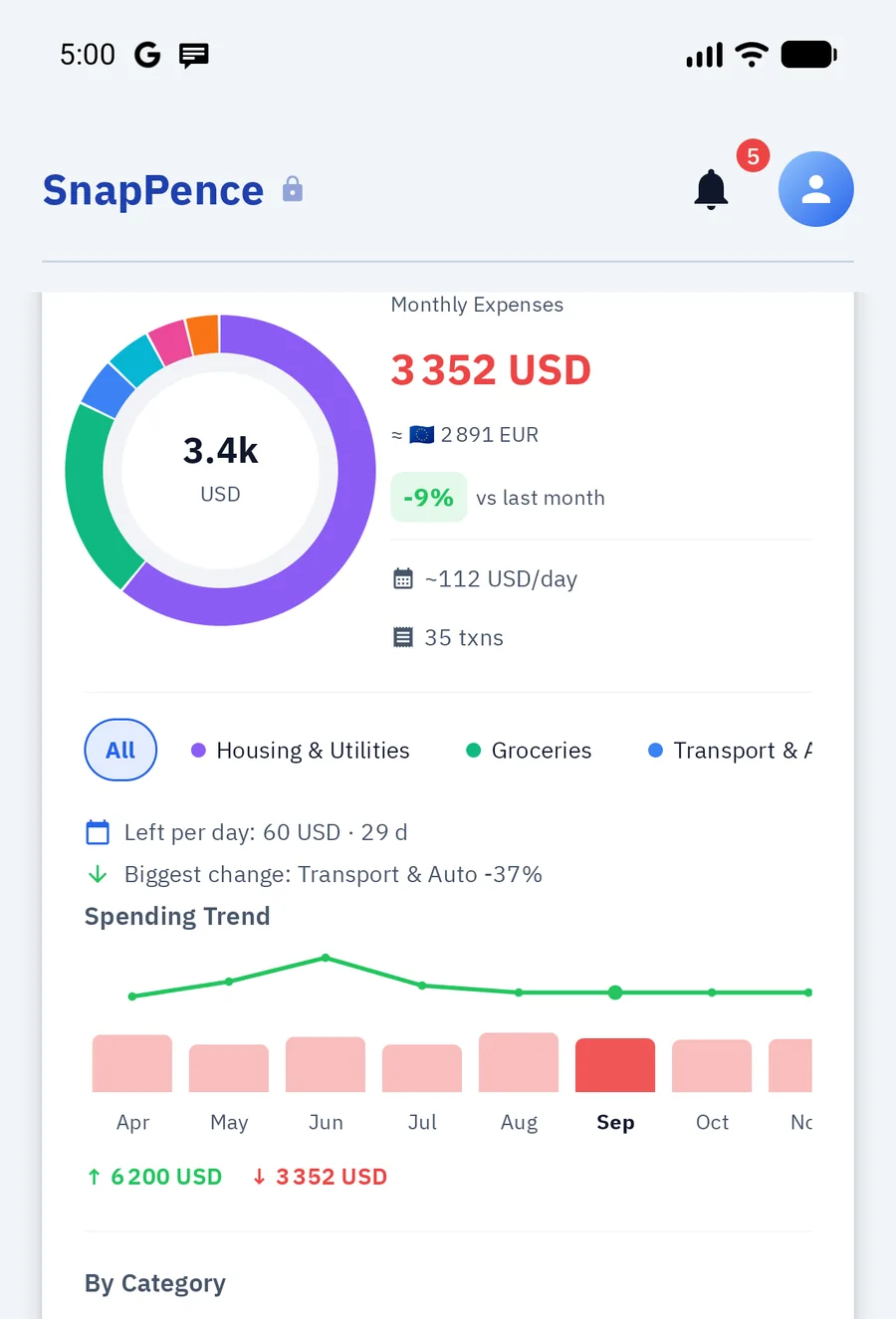The image size is (896, 1319).
Task: Select the highlighted Sep spending bar
Action: (x=615, y=1065)
